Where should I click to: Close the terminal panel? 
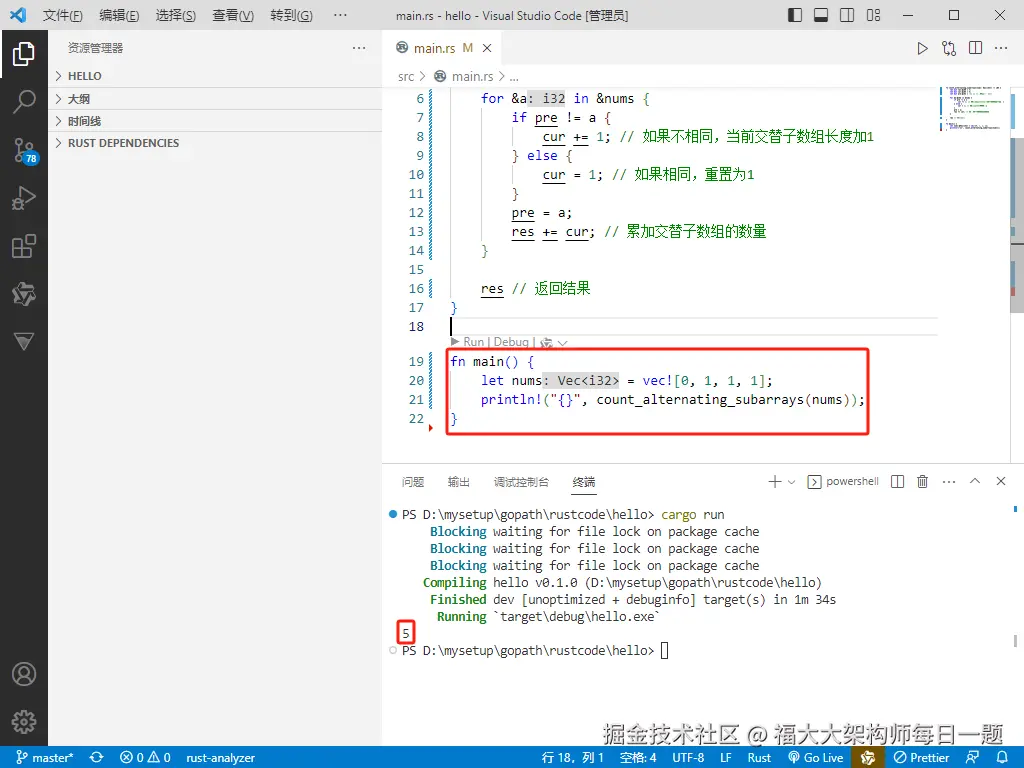tap(1000, 481)
